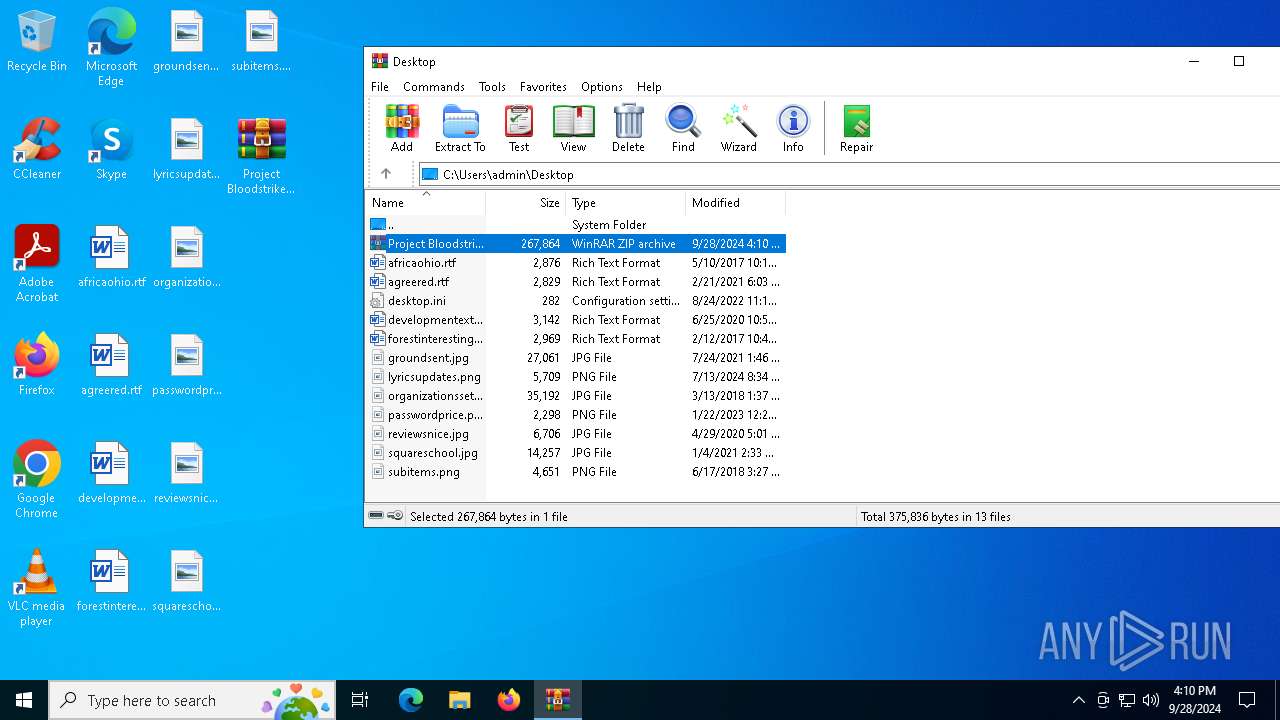
Task: Open the File menu
Action: tap(380, 87)
